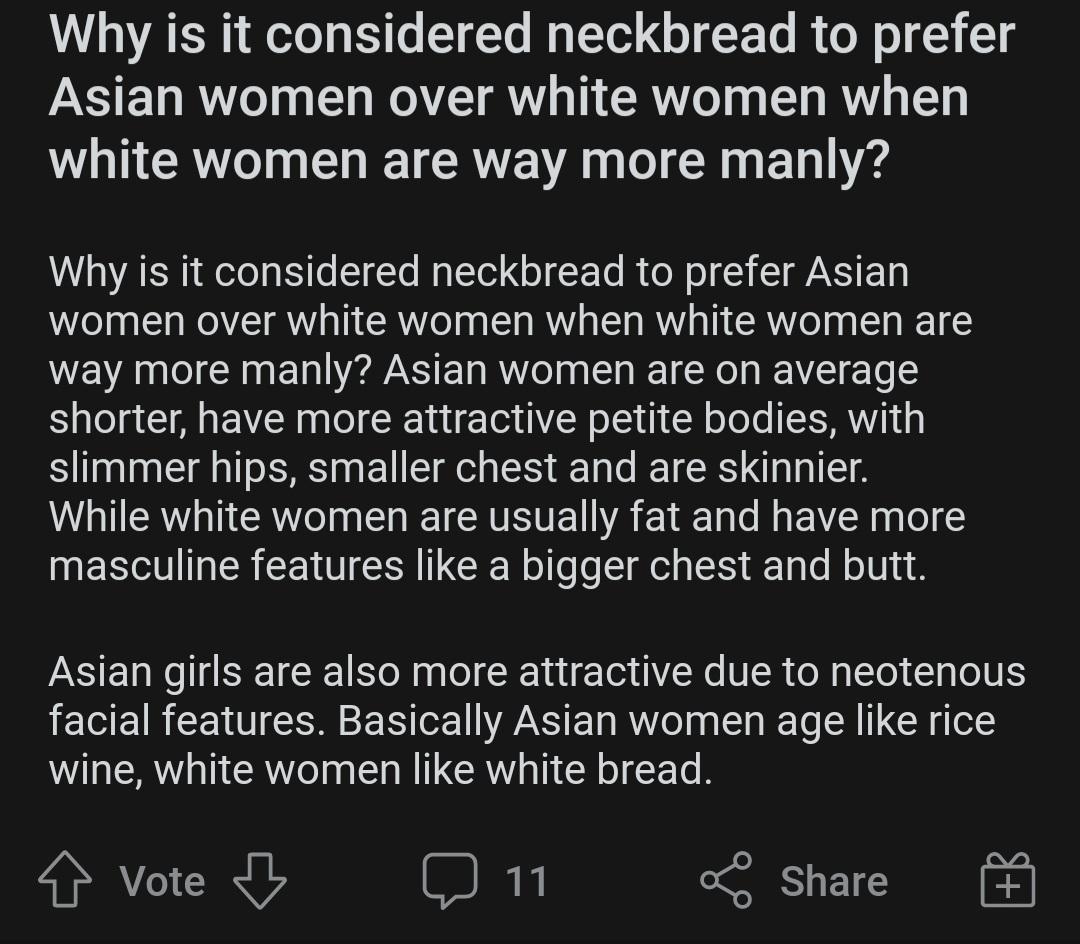Click the "Vote" label between the arrows
Viewport: 1080px width, 944px height.
click(162, 881)
